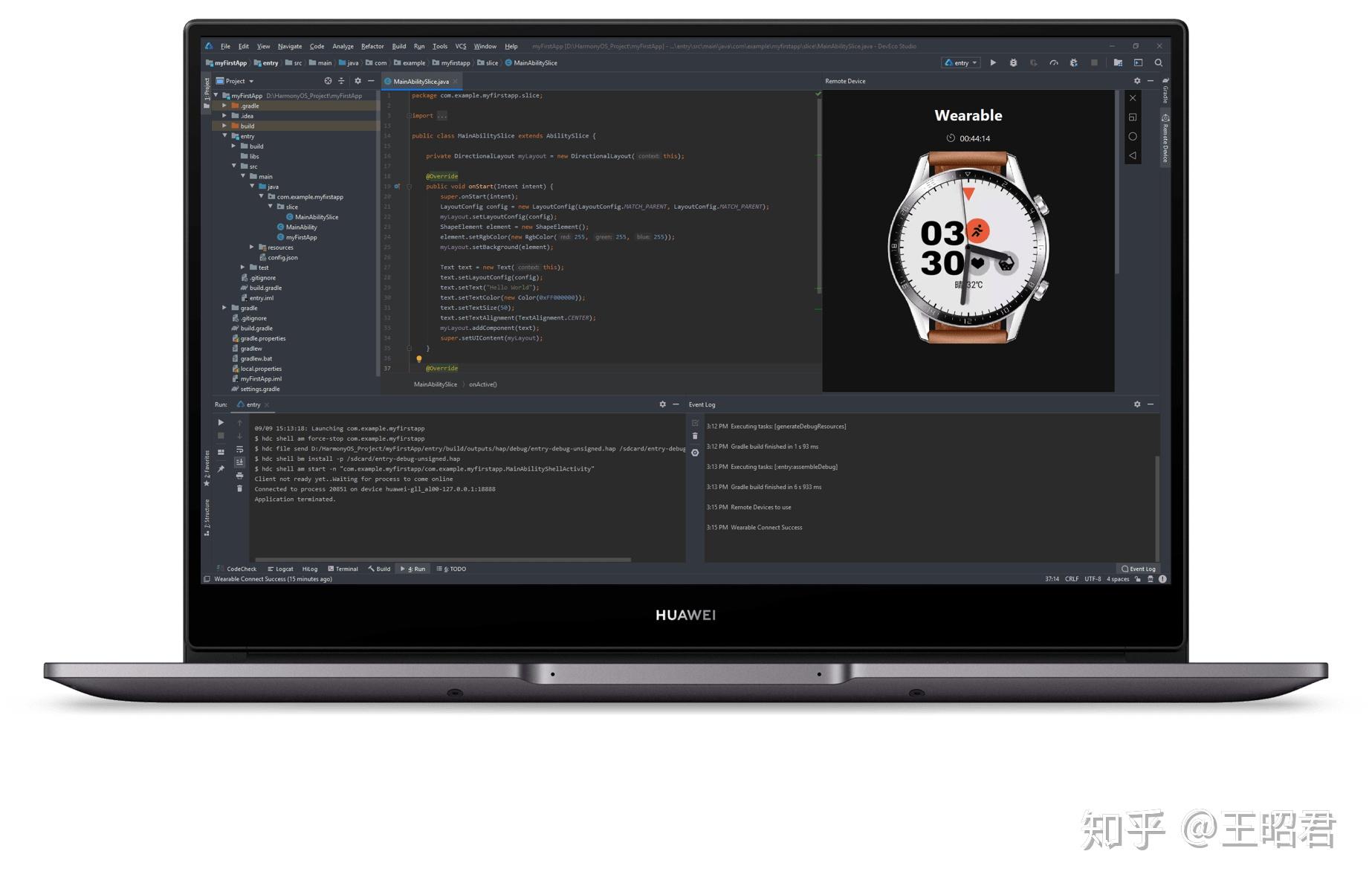1372x886 pixels.
Task: Toggle the read-only lock icon in the status bar
Action: click(1137, 579)
